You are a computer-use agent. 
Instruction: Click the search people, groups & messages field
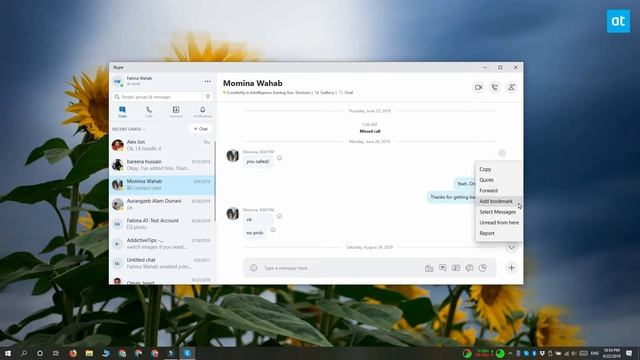click(157, 97)
